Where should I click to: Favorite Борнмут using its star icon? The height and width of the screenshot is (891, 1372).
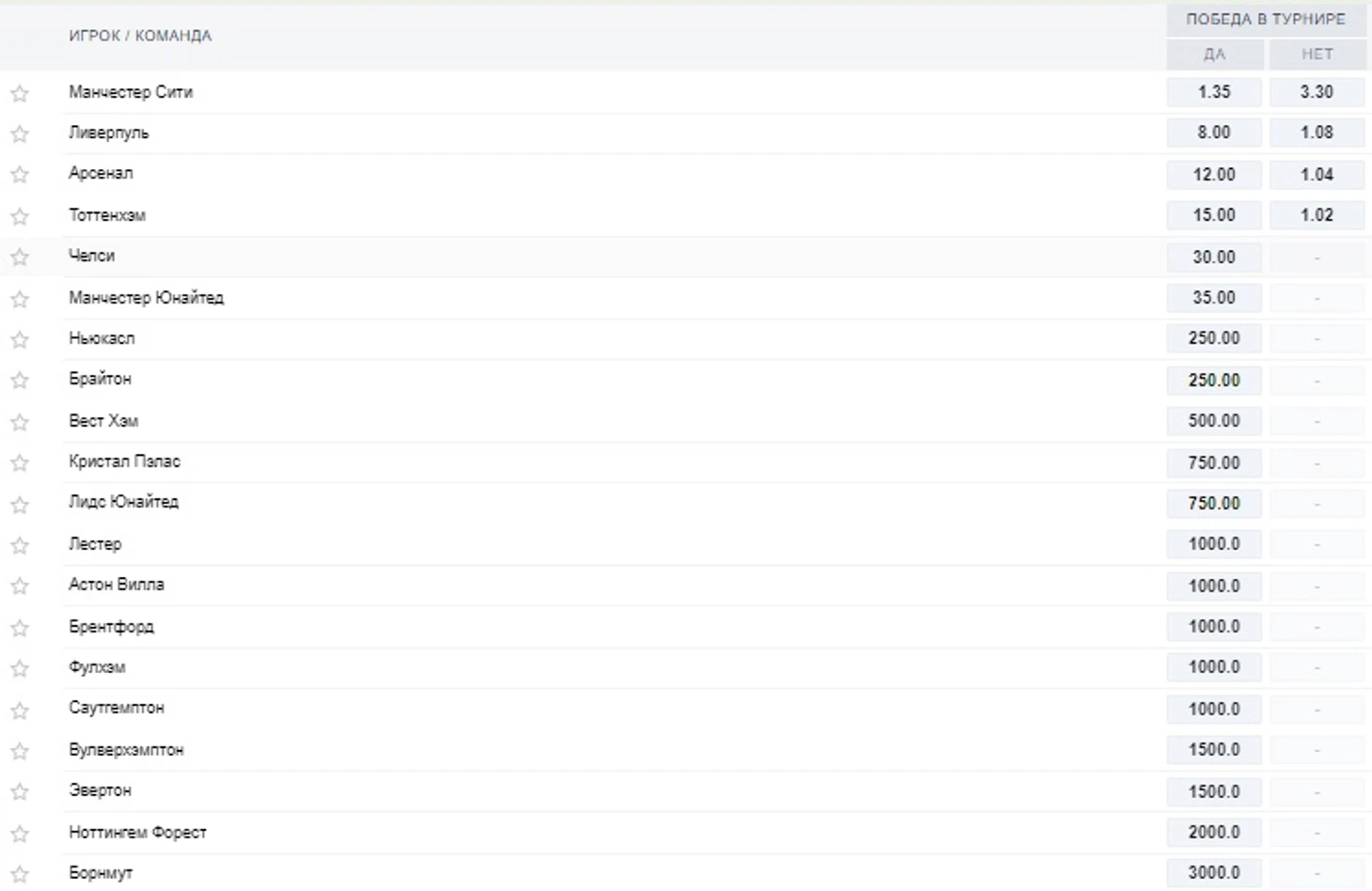coord(20,874)
